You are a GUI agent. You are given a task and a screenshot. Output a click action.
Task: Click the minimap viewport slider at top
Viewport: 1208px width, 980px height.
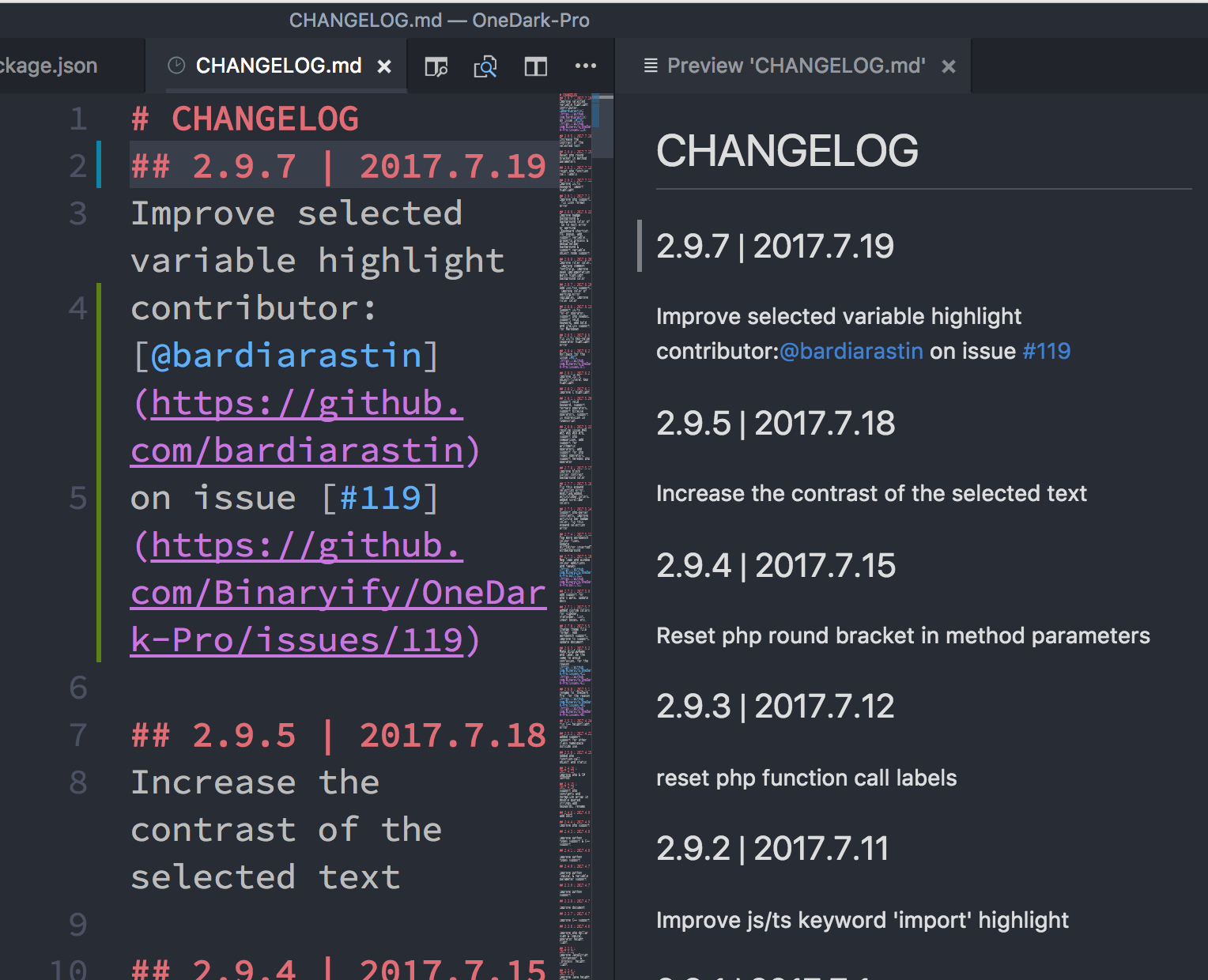click(x=602, y=126)
